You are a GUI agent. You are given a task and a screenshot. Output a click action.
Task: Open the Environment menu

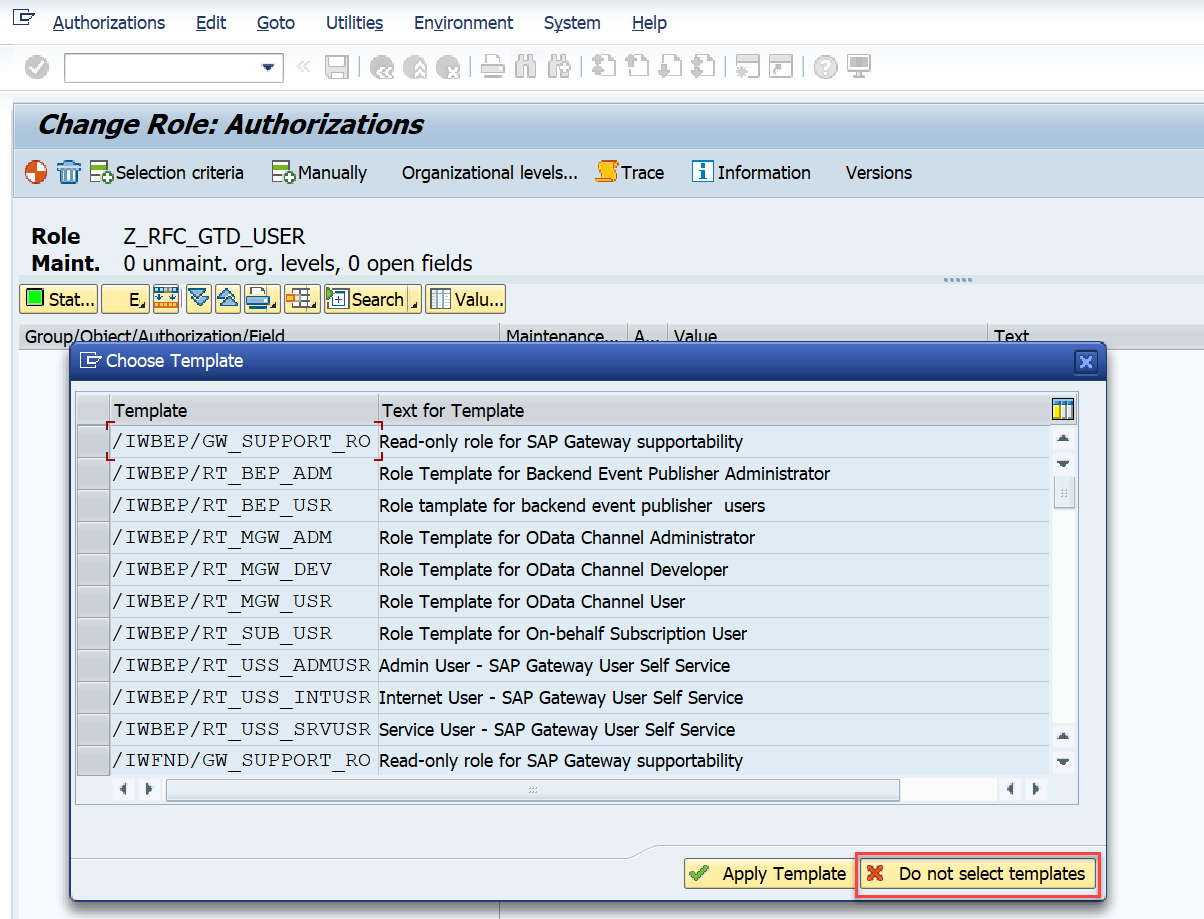tap(463, 22)
